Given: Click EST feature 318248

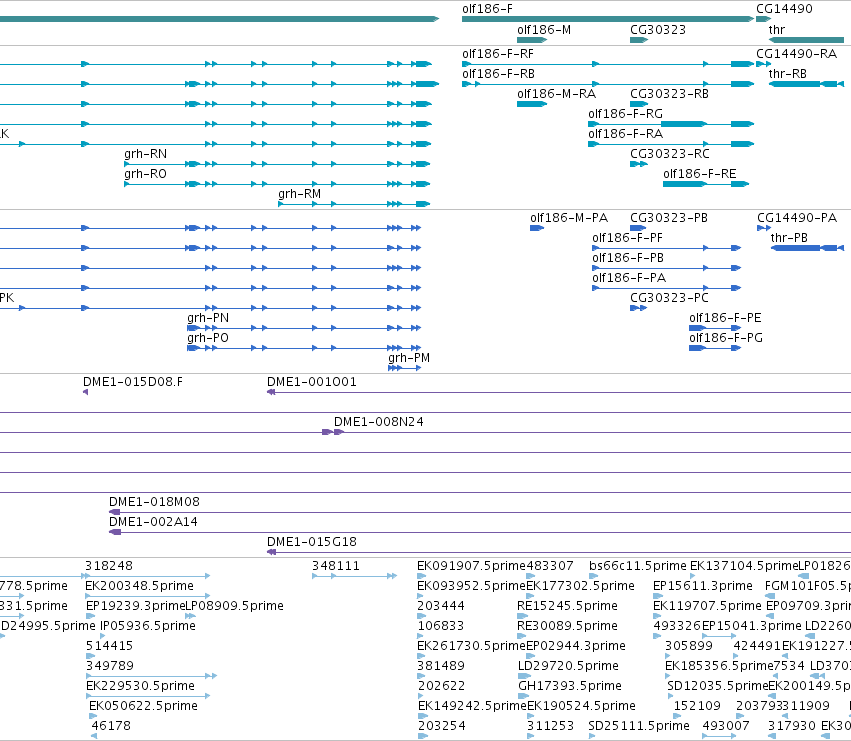Looking at the screenshot, I should [109, 566].
